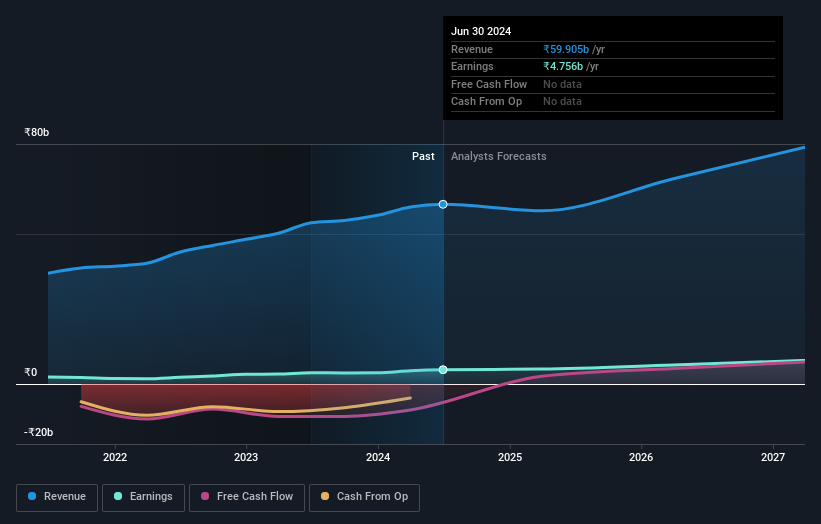The width and height of the screenshot is (821, 524).
Task: Select the earnings data point at Jun 2024
Action: tap(443, 370)
